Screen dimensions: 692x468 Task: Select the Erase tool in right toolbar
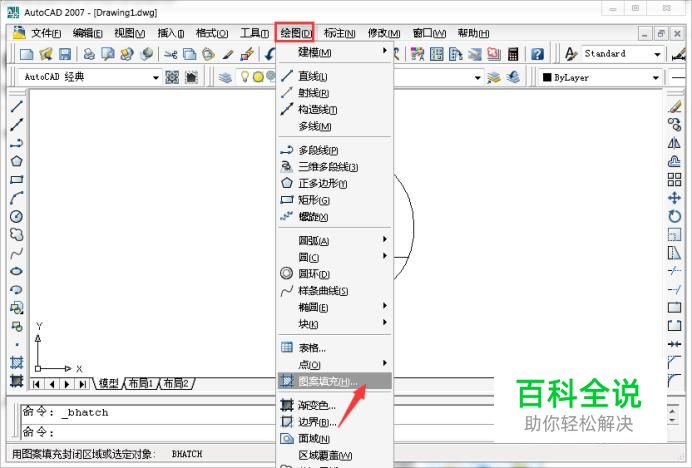[675, 106]
